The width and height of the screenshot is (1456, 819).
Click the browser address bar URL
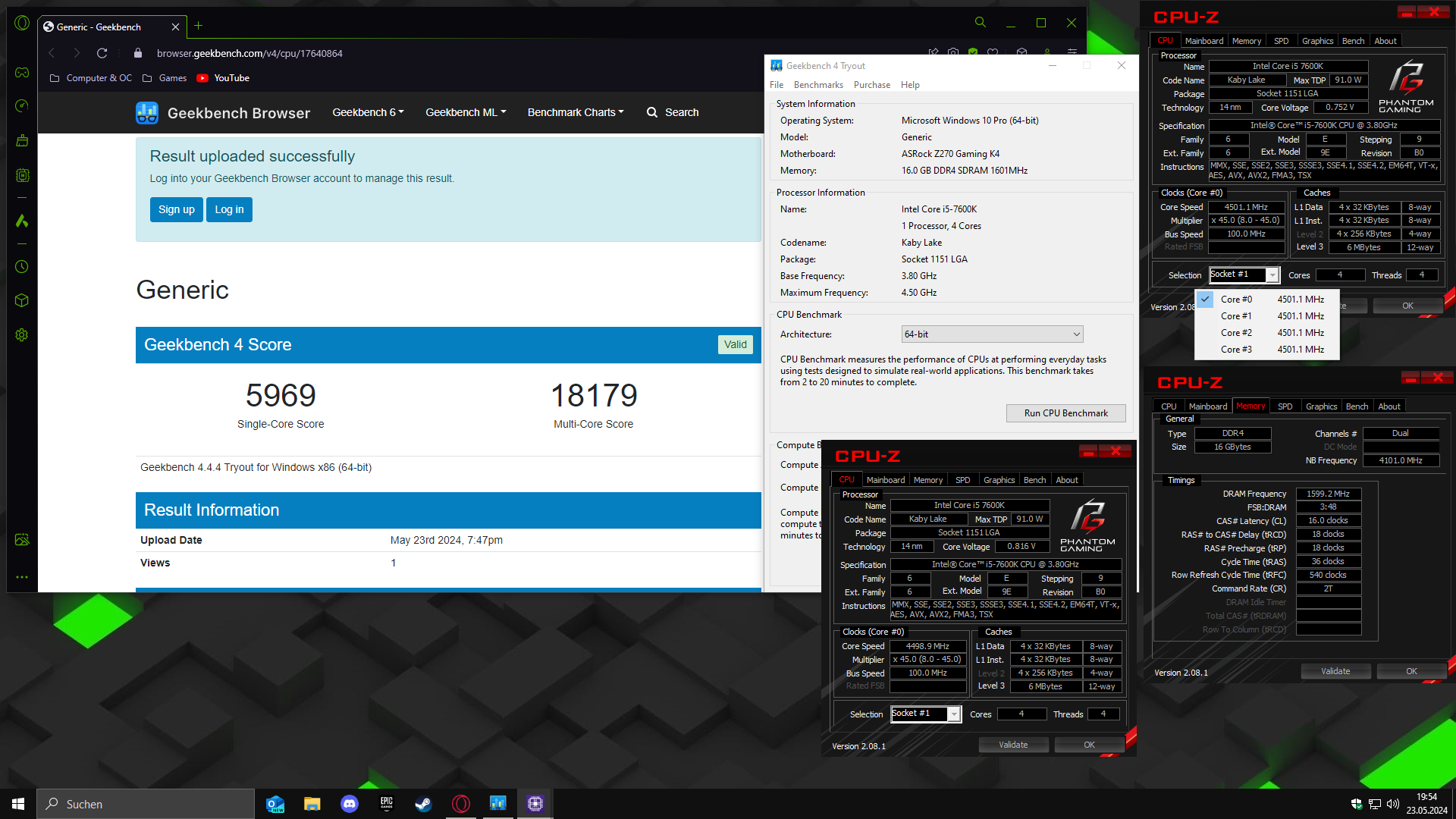point(249,53)
